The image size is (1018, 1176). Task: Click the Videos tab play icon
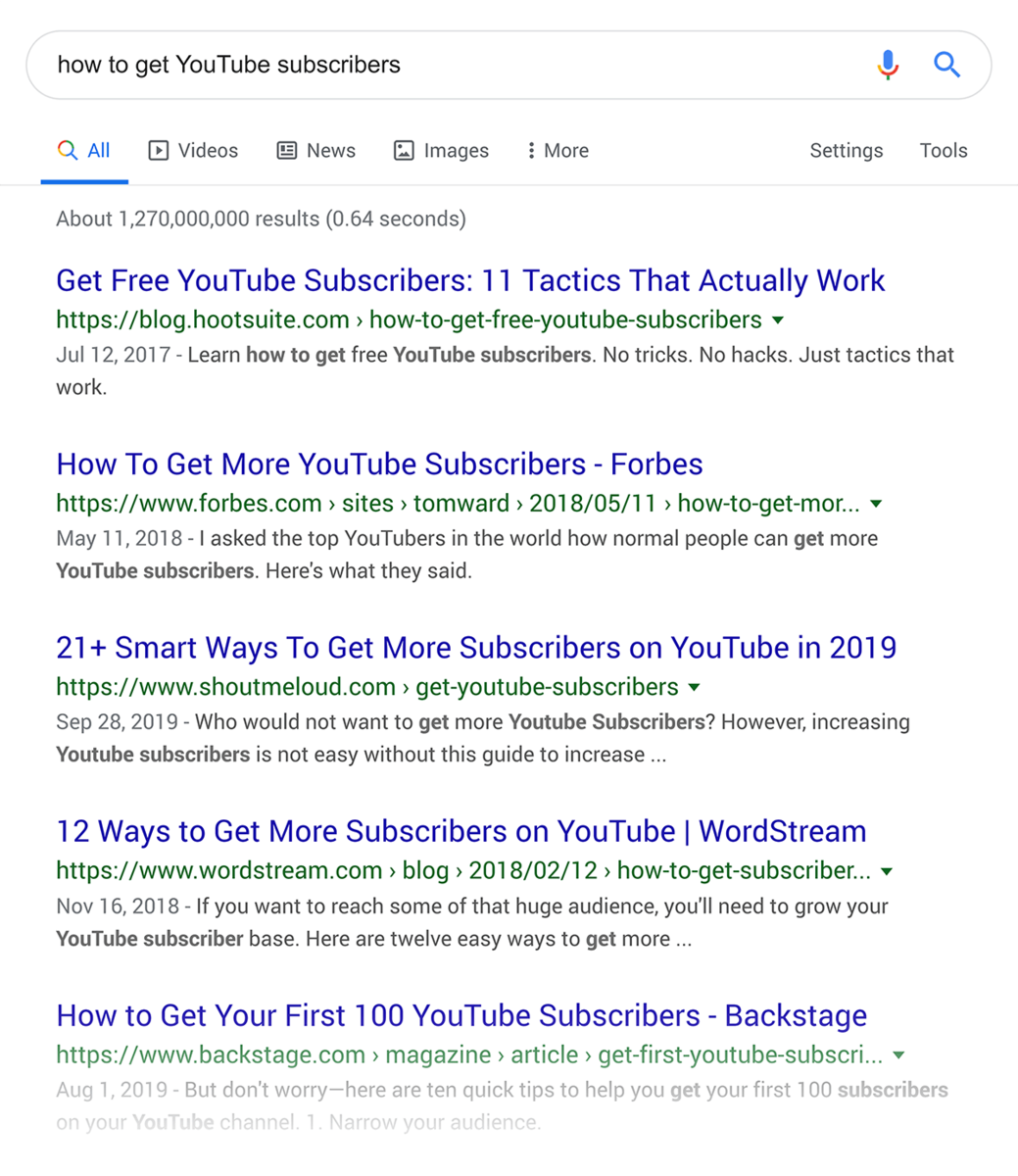[x=158, y=150]
